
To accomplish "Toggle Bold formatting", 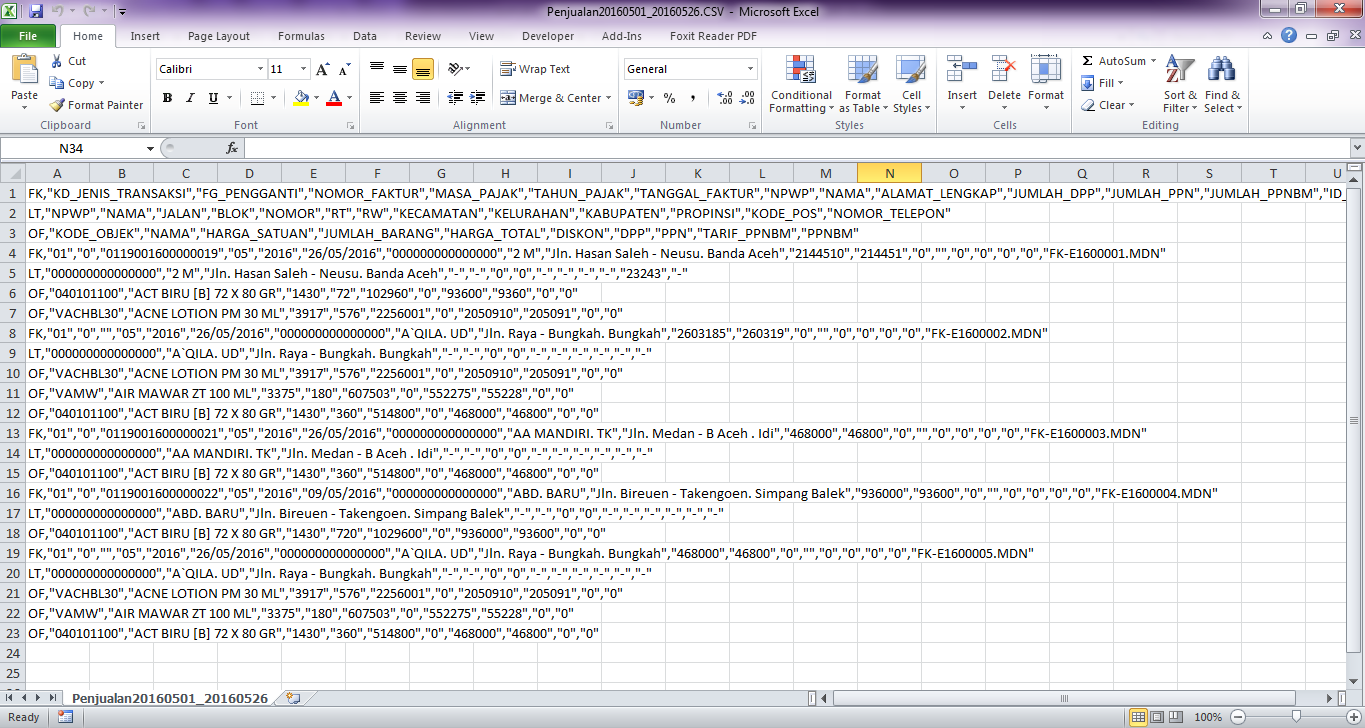I will [x=167, y=98].
